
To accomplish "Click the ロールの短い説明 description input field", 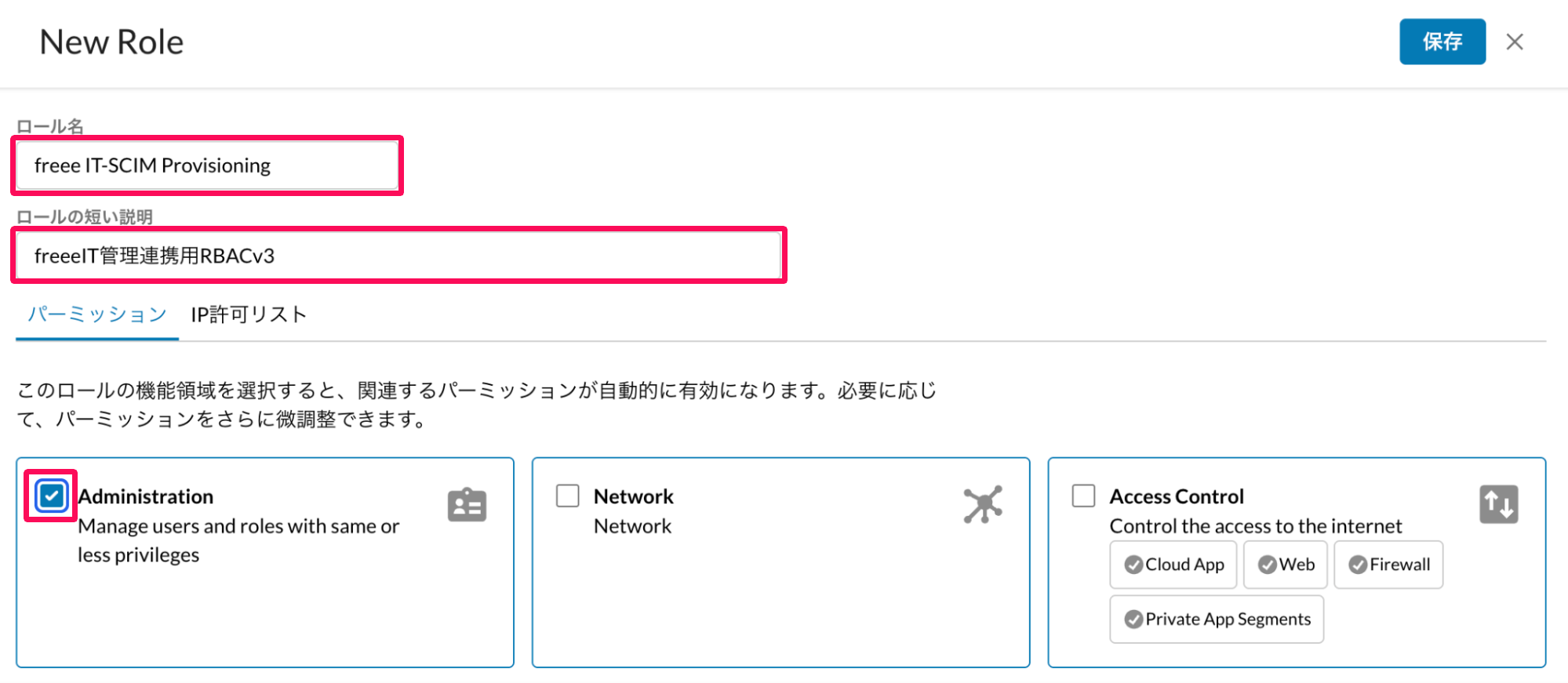I will pyautogui.click(x=398, y=256).
